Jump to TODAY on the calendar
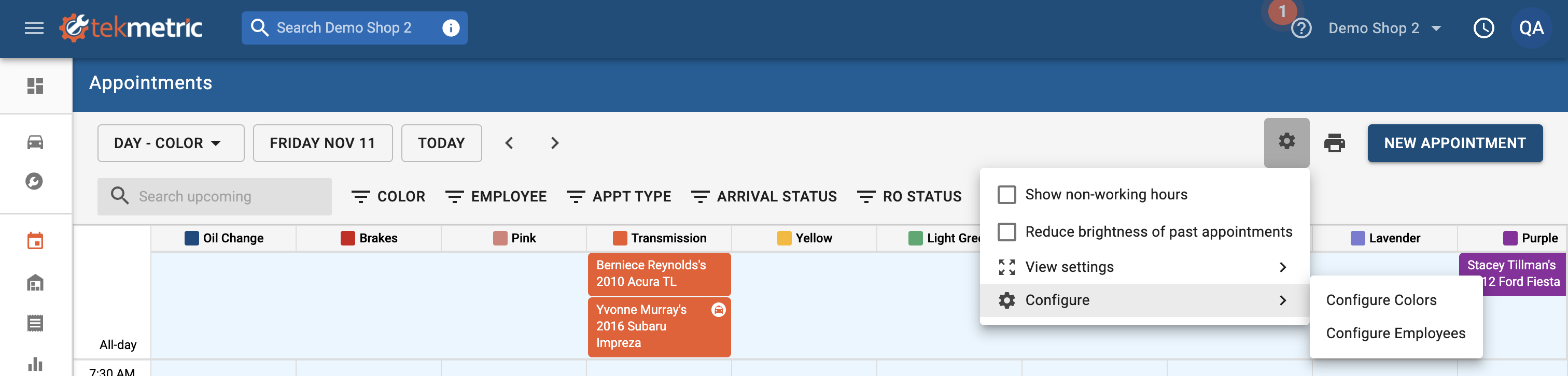Screen dimensions: 1568x376 pos(441,143)
